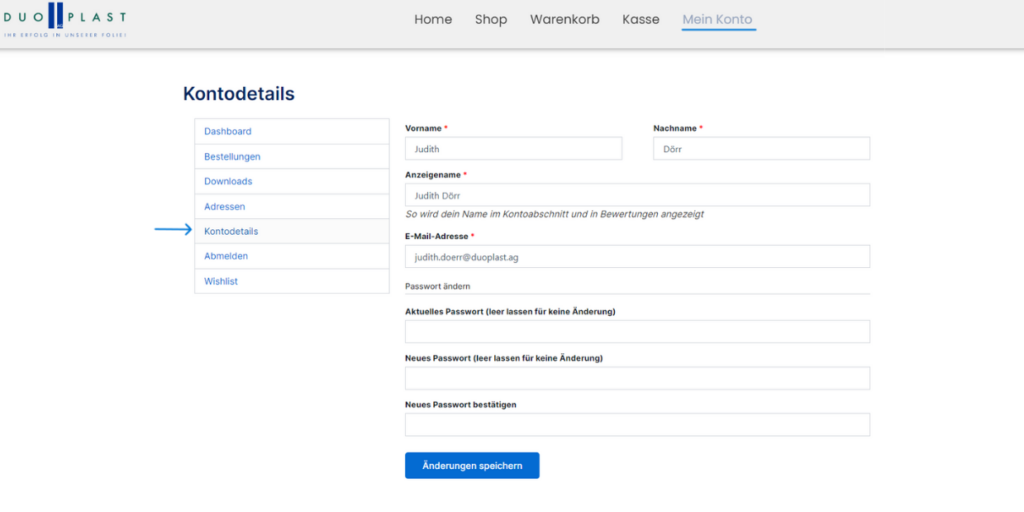Image resolution: width=1024 pixels, height=512 pixels.
Task: Click the Nachname field containing Dörr
Action: 761,149
